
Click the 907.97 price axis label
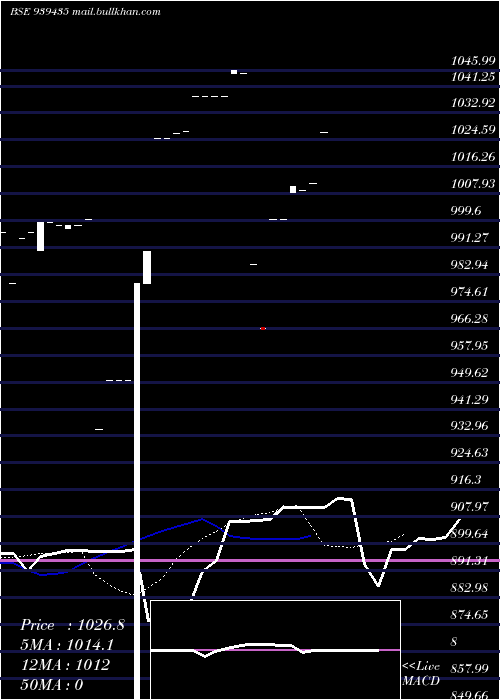[x=469, y=507]
